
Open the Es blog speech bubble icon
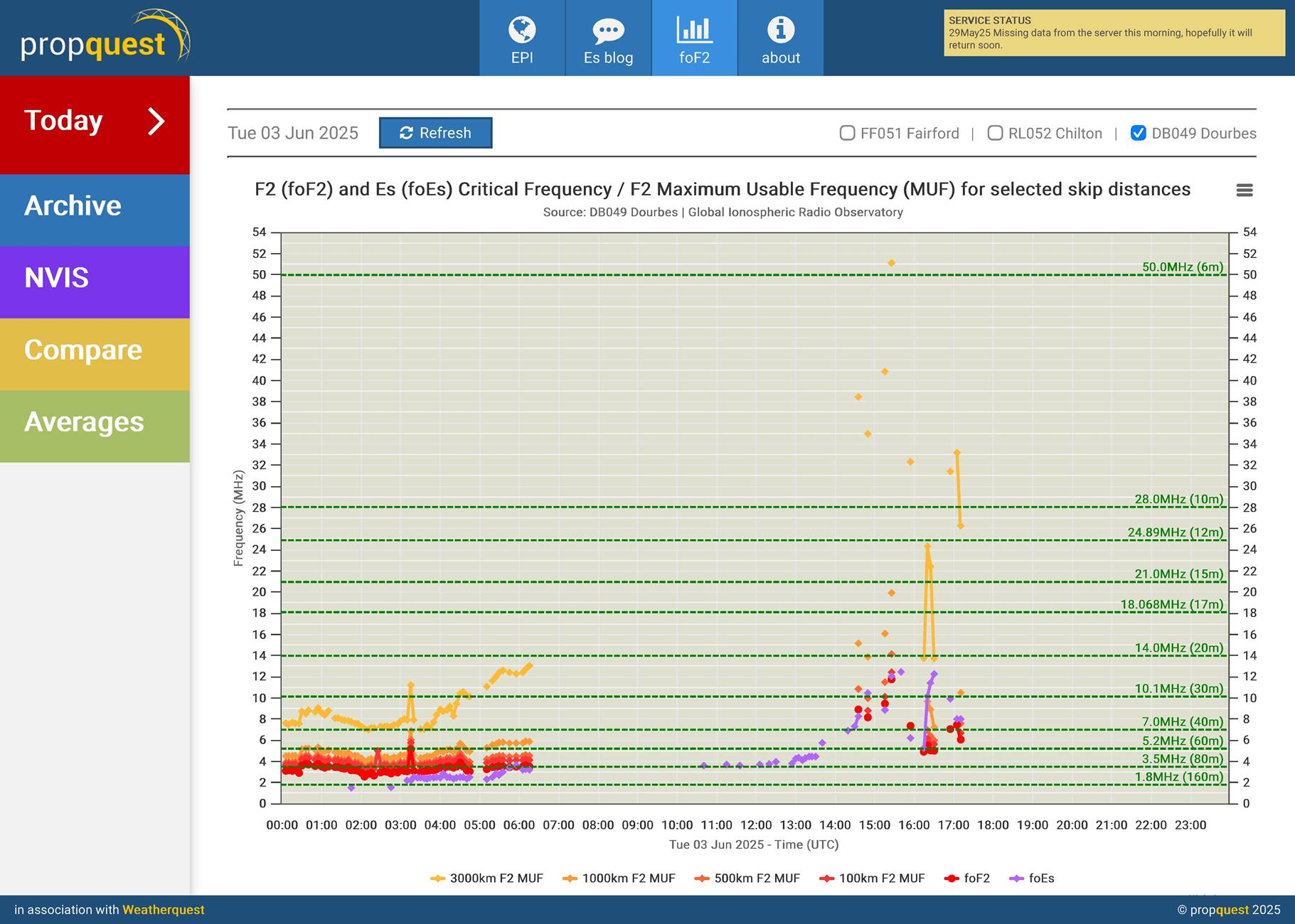[608, 31]
